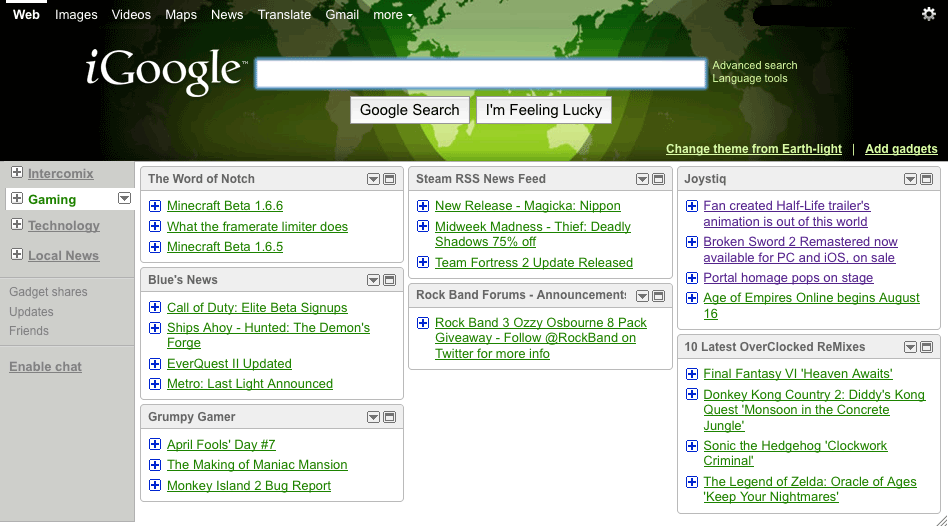Go to Videos in top navigation
The width and height of the screenshot is (948, 527).
tap(131, 15)
